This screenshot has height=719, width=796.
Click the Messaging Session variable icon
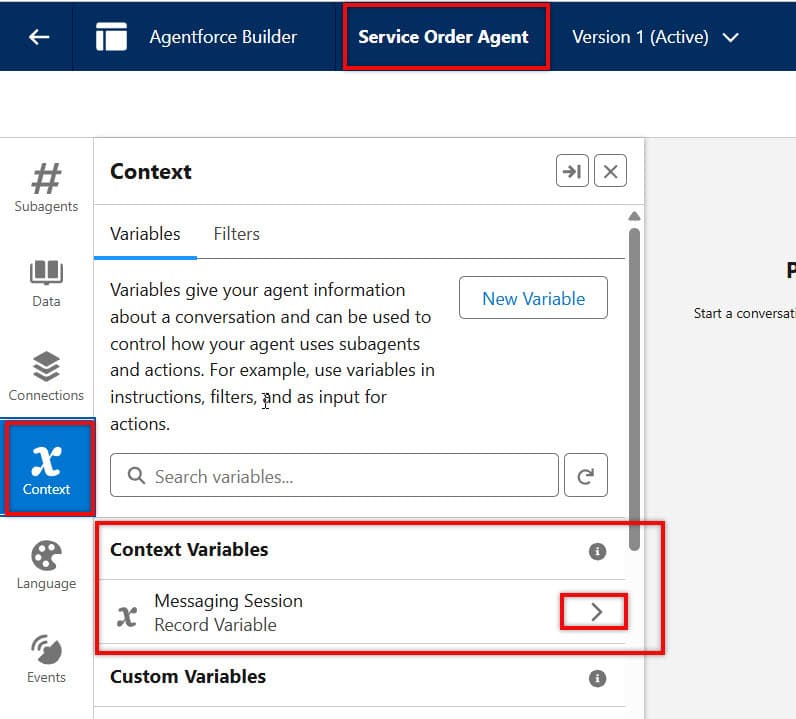(x=126, y=616)
